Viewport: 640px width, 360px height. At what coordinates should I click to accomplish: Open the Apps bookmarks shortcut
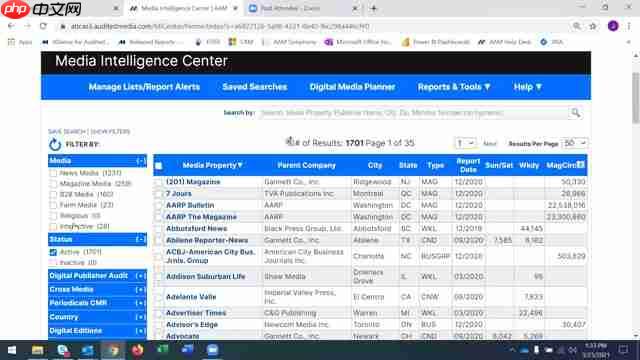tap(20, 42)
